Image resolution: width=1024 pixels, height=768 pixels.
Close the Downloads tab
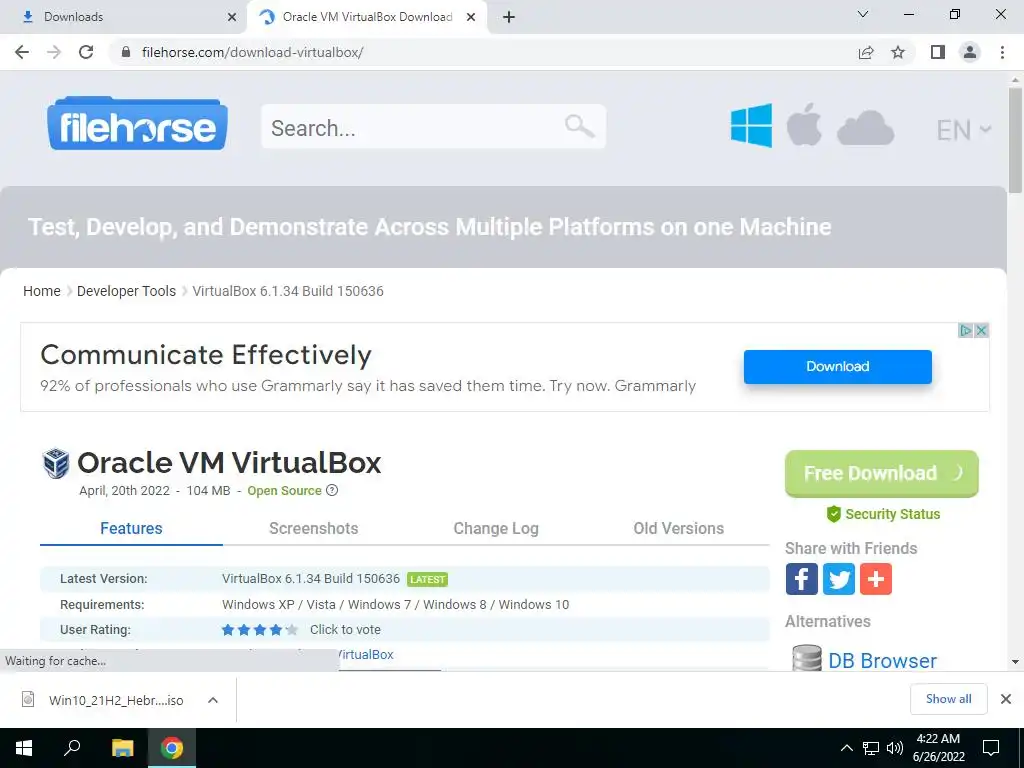[232, 17]
